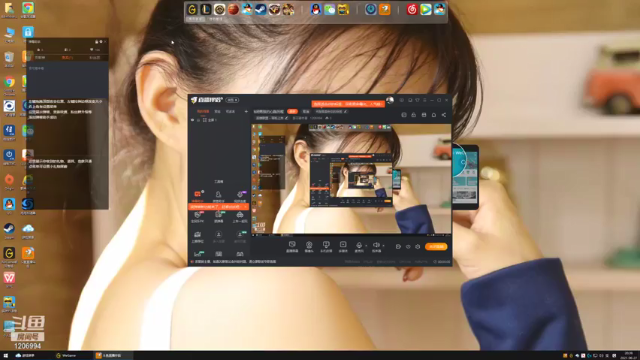
Task: Click the taskbar clock
Action: [629, 356]
